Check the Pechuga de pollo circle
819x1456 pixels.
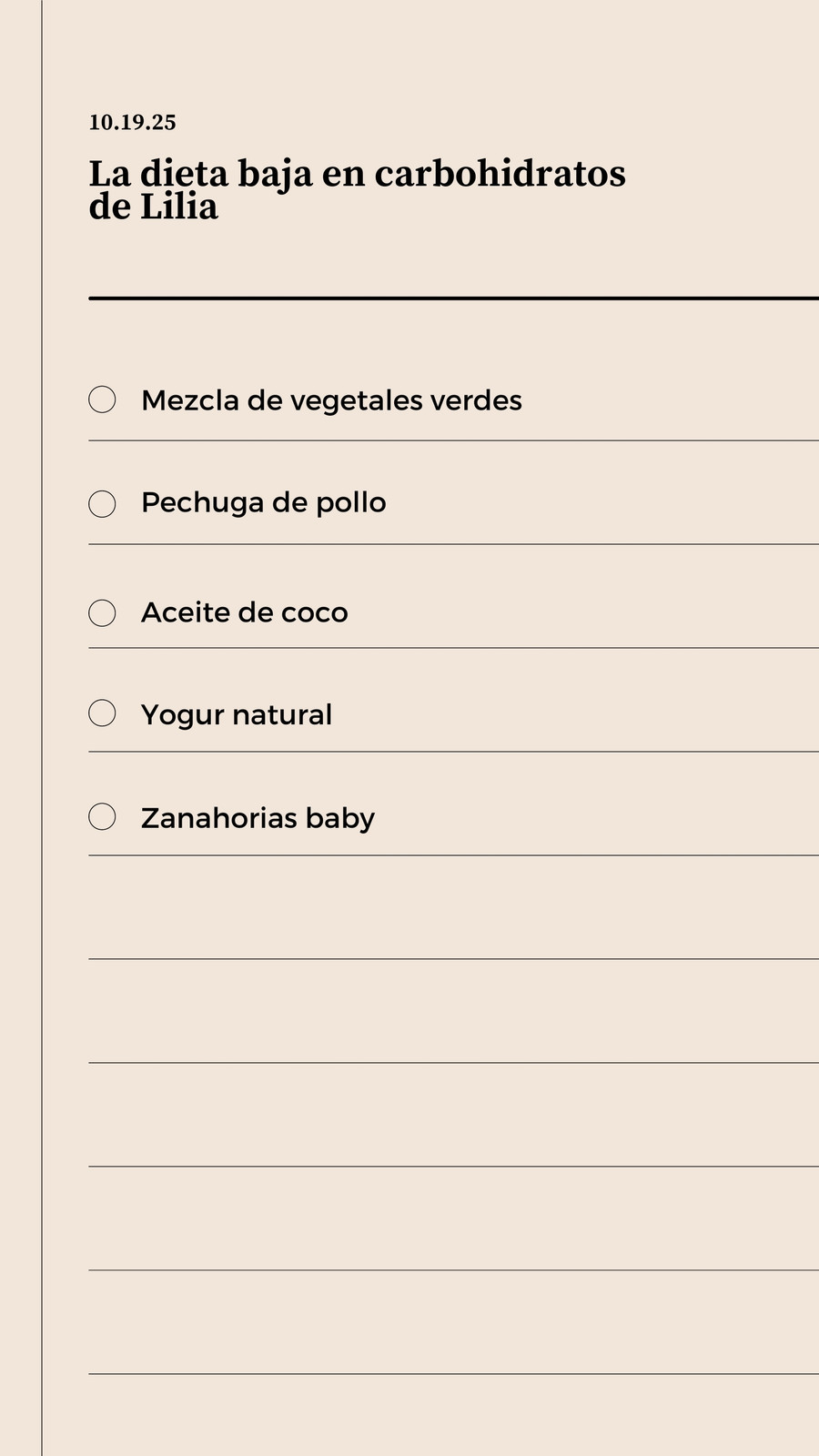pyautogui.click(x=102, y=503)
